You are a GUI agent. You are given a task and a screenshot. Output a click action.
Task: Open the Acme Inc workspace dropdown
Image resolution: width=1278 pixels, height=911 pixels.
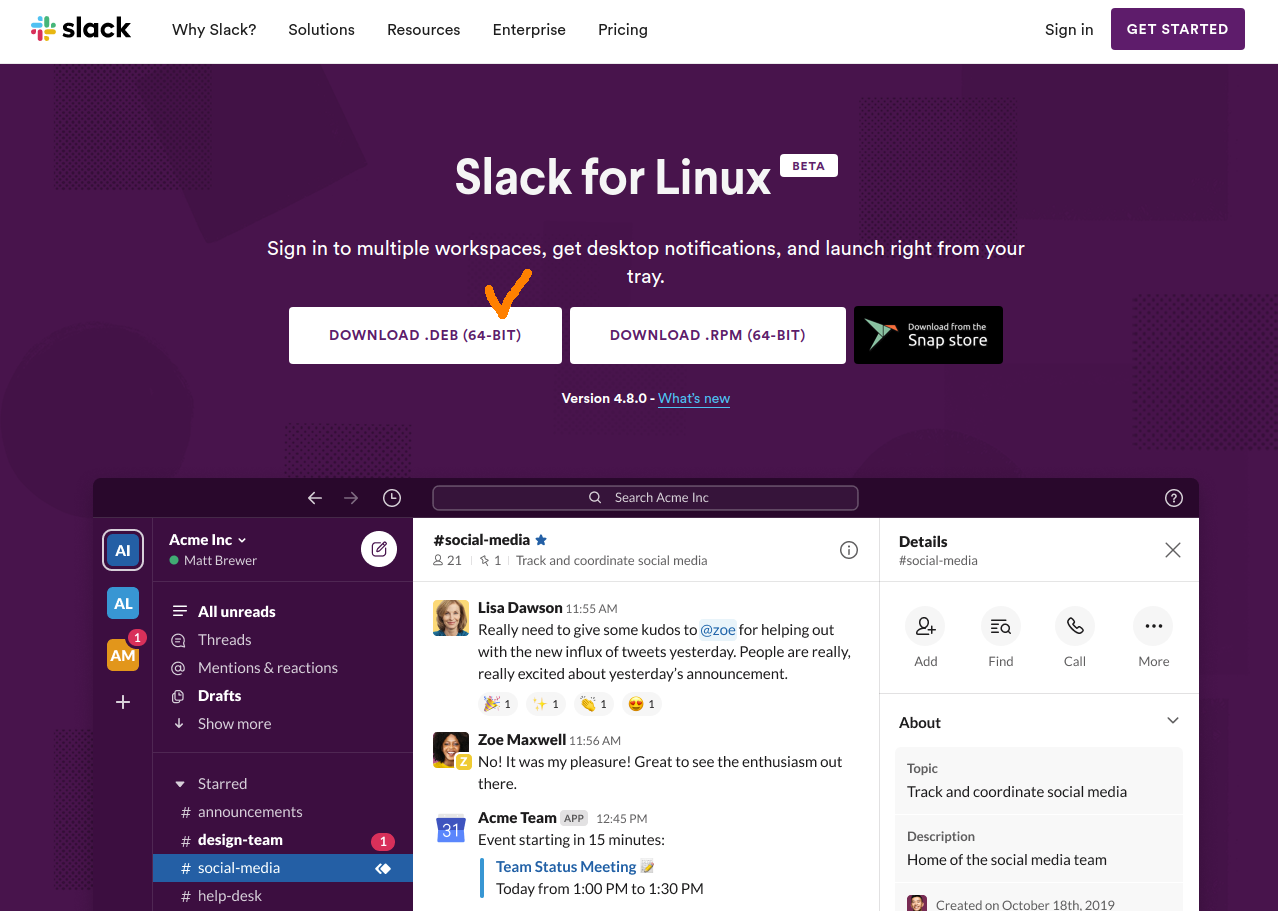coord(208,540)
